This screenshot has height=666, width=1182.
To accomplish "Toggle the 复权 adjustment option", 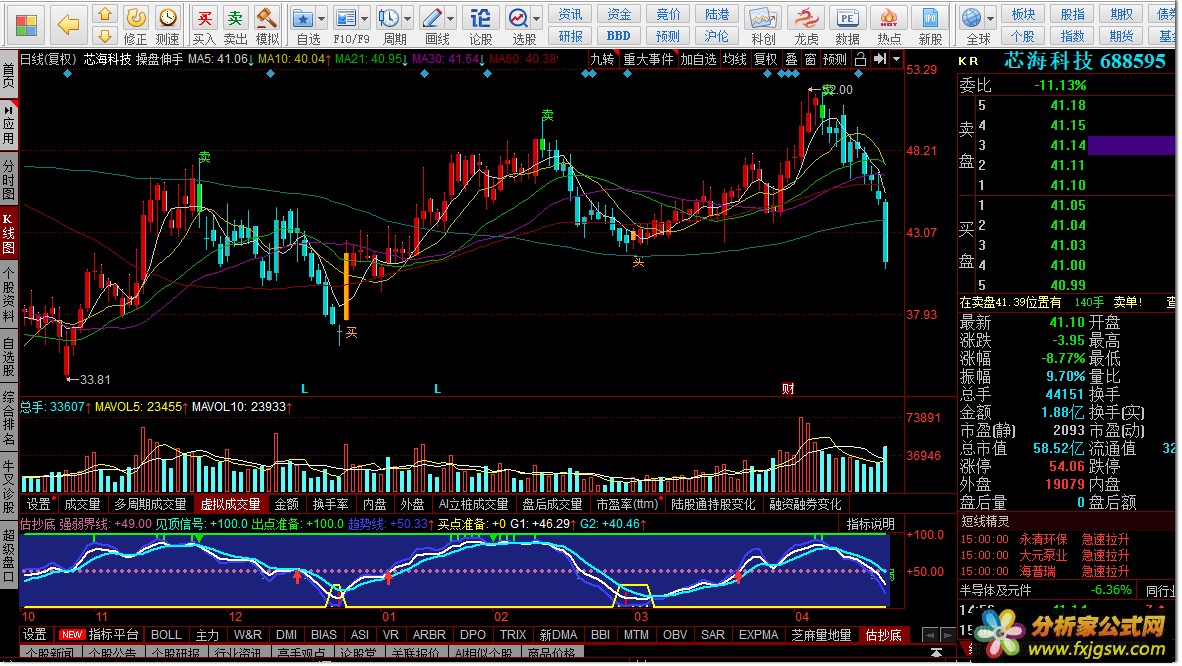I will click(x=766, y=59).
